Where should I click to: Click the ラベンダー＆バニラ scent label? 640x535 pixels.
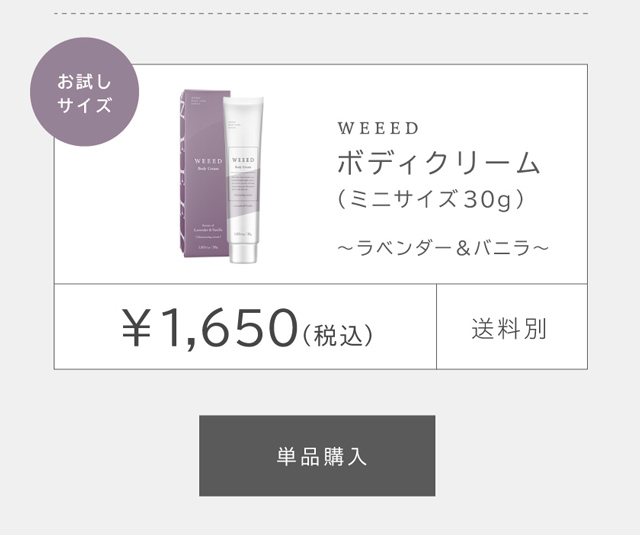[x=442, y=246]
